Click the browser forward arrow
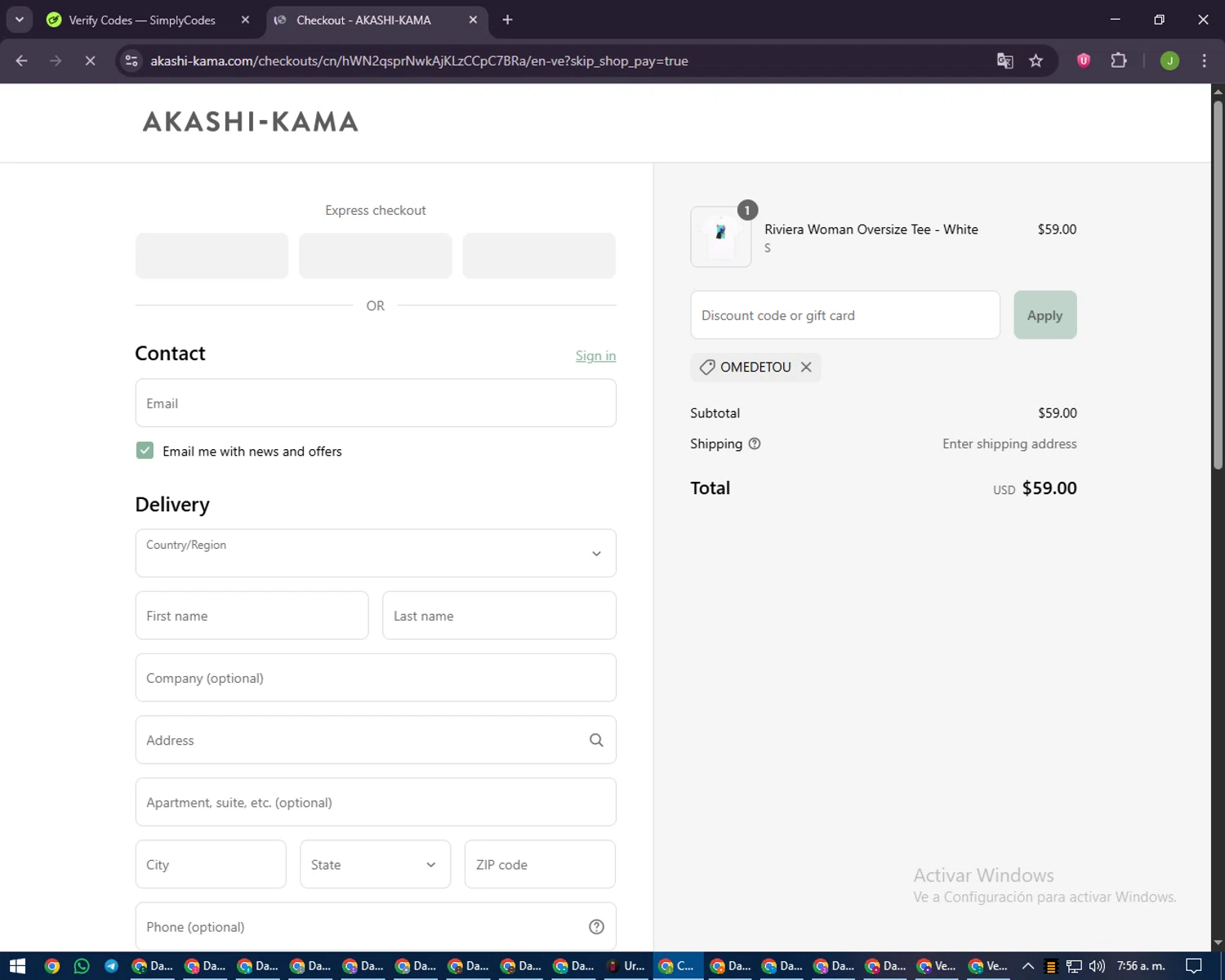1225x980 pixels. pos(56,60)
